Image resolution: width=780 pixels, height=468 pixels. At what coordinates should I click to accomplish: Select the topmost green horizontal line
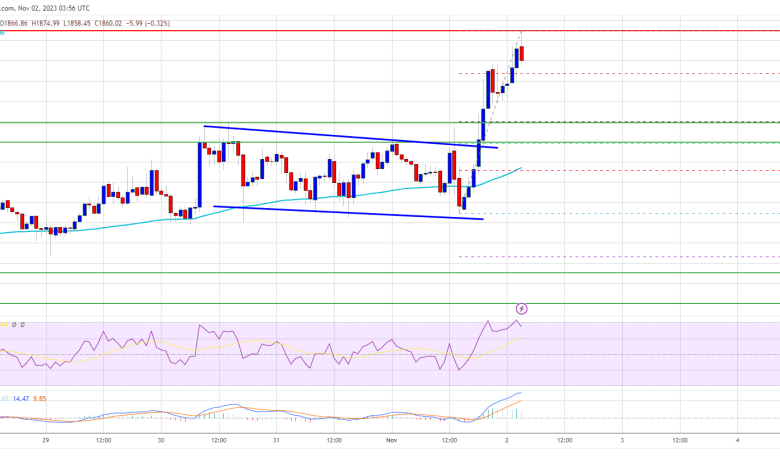pos(300,122)
